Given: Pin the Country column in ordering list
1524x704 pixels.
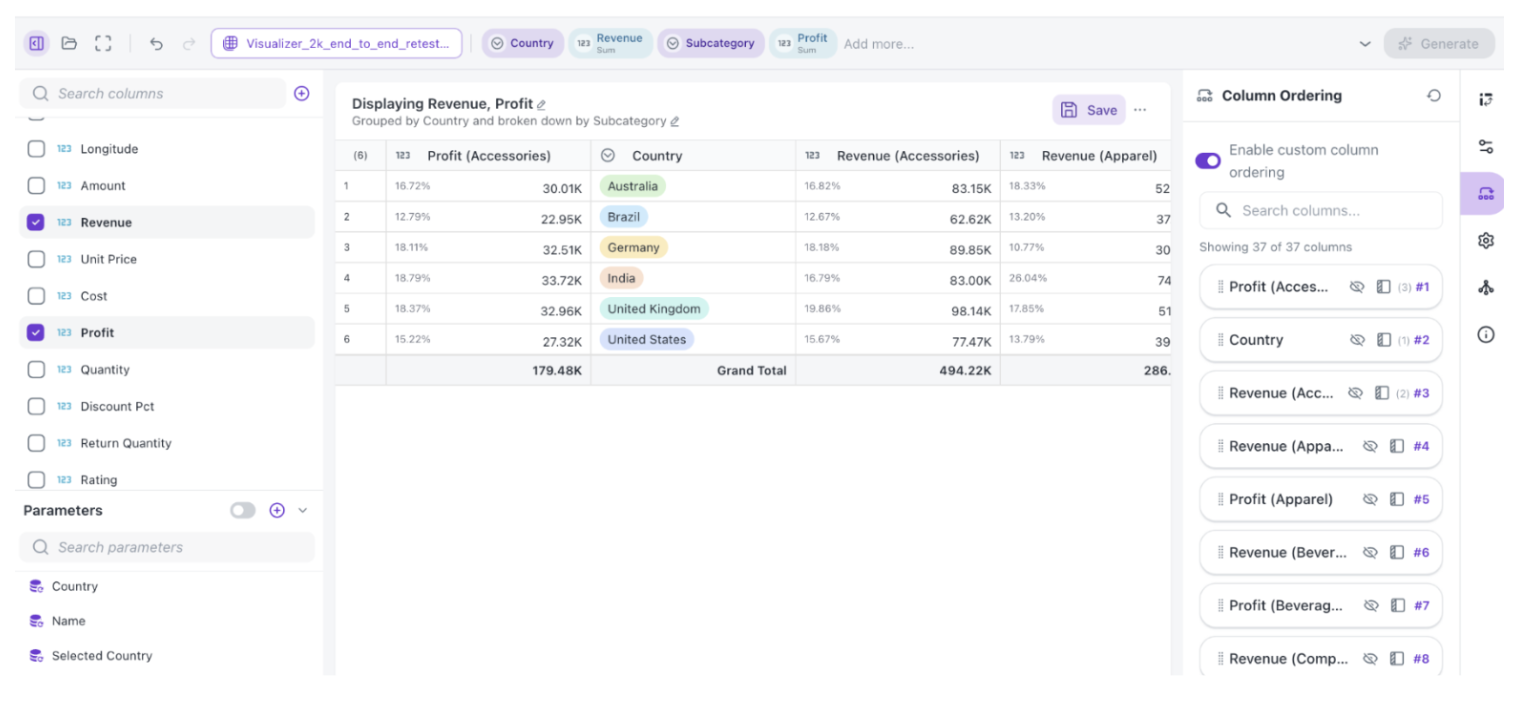Looking at the screenshot, I should coord(1384,340).
